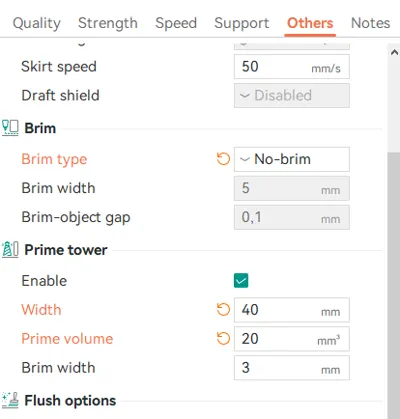Disable the prime tower Enable checkbox

pos(241,281)
